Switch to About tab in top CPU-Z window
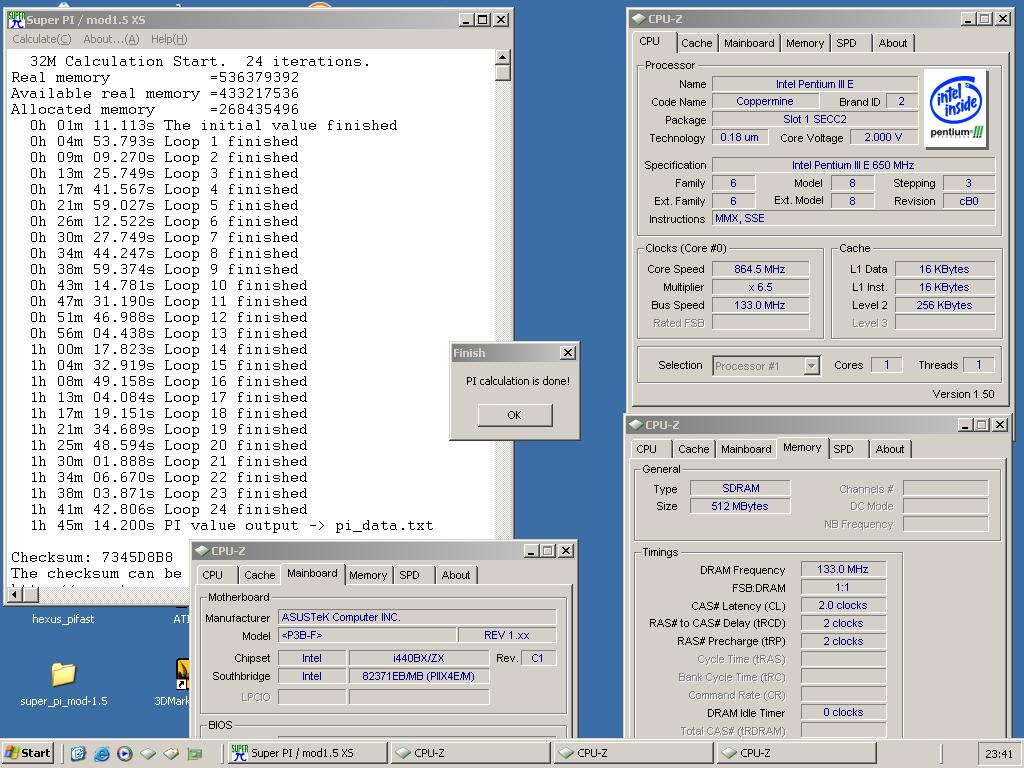The image size is (1024, 768). pos(892,43)
